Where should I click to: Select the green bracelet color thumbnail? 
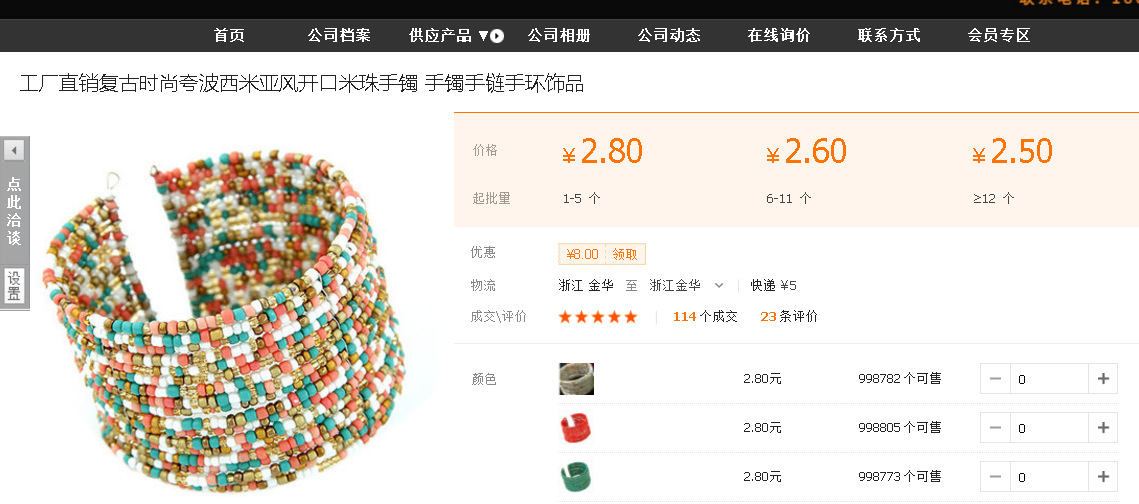[576, 477]
